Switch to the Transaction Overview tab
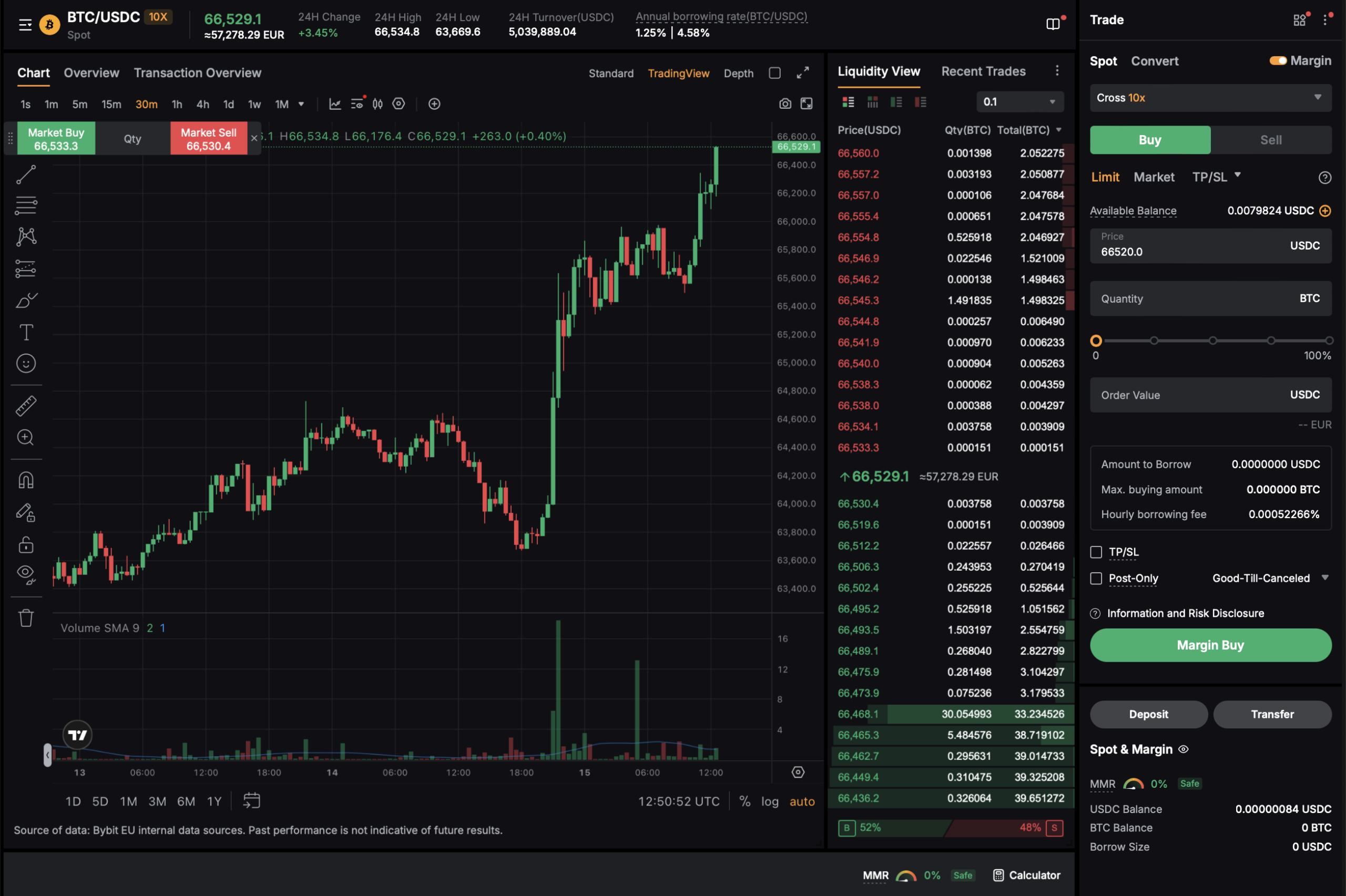The height and width of the screenshot is (896, 1346). [197, 73]
